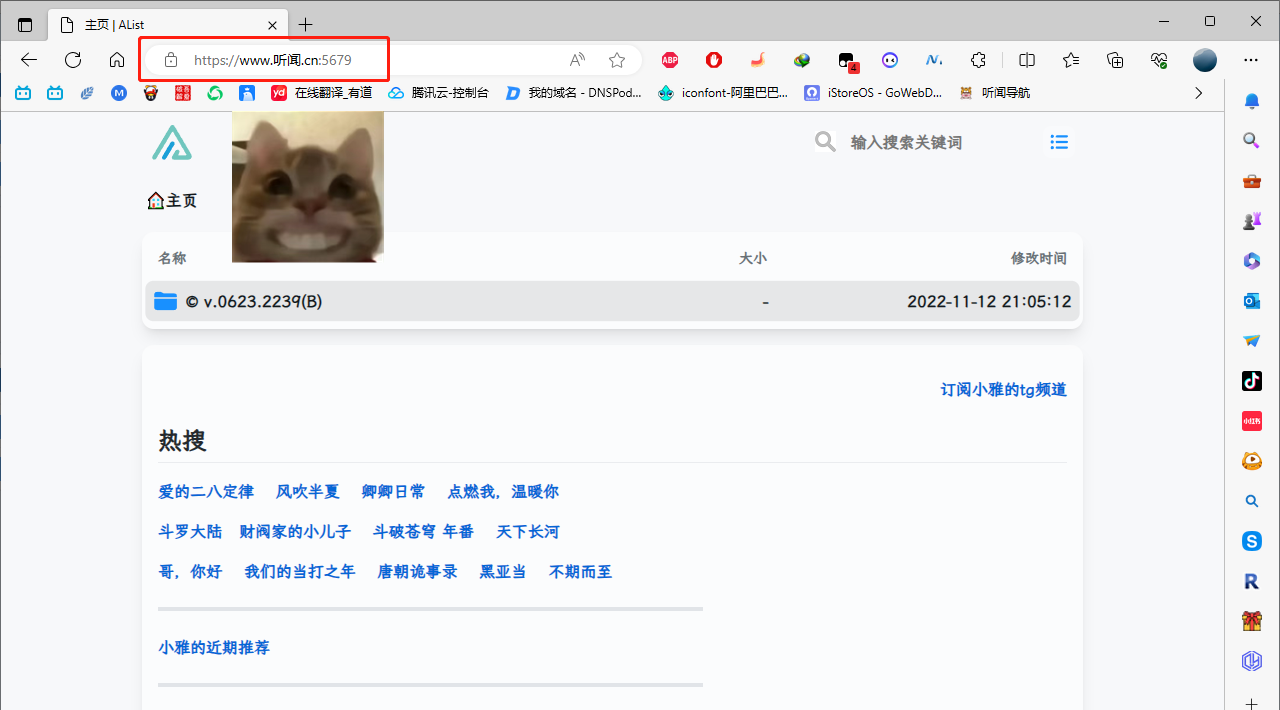Select the 主页 | AList tab
The image size is (1280, 710).
point(170,24)
